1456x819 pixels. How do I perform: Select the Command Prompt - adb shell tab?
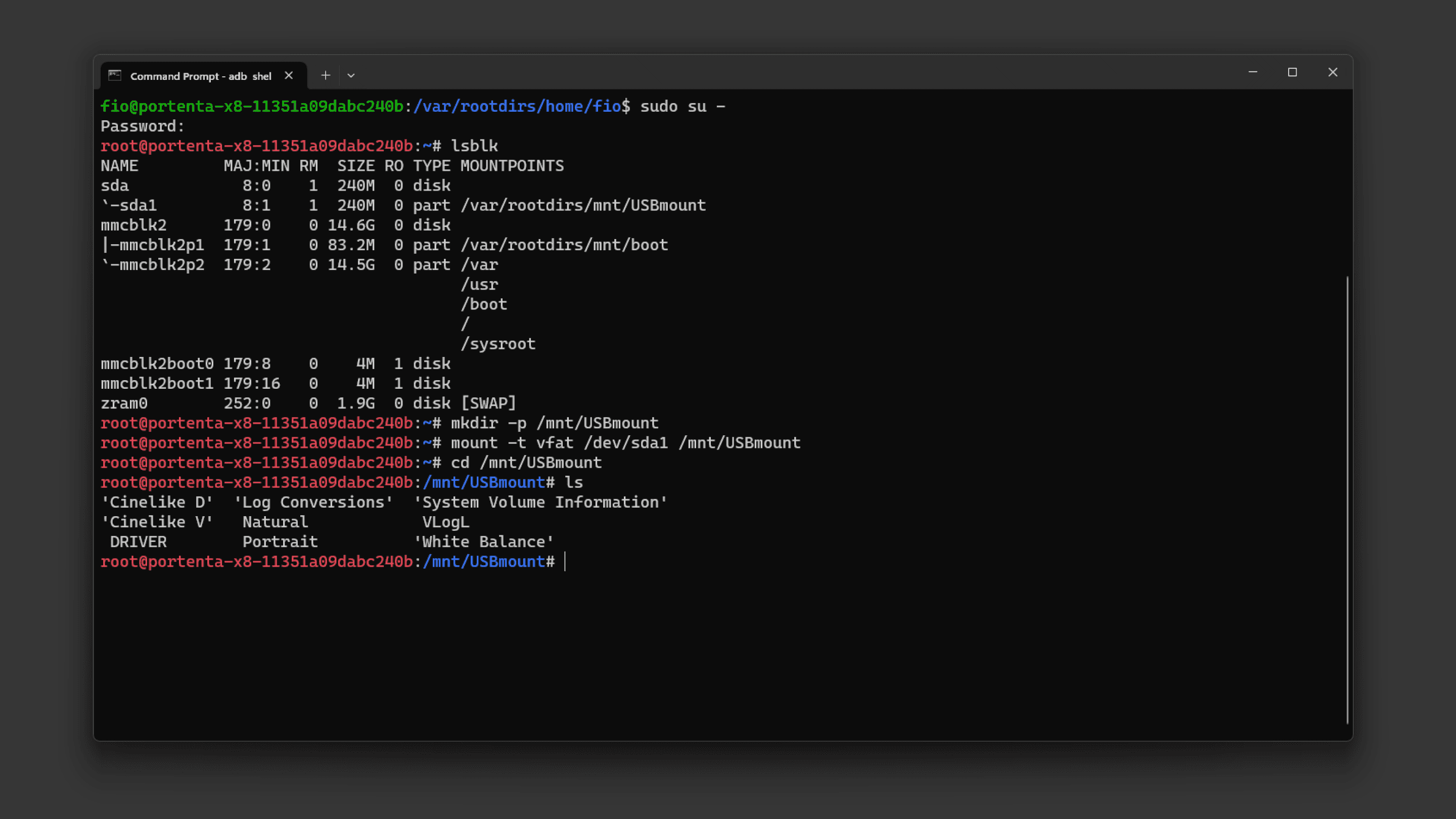pos(201,76)
